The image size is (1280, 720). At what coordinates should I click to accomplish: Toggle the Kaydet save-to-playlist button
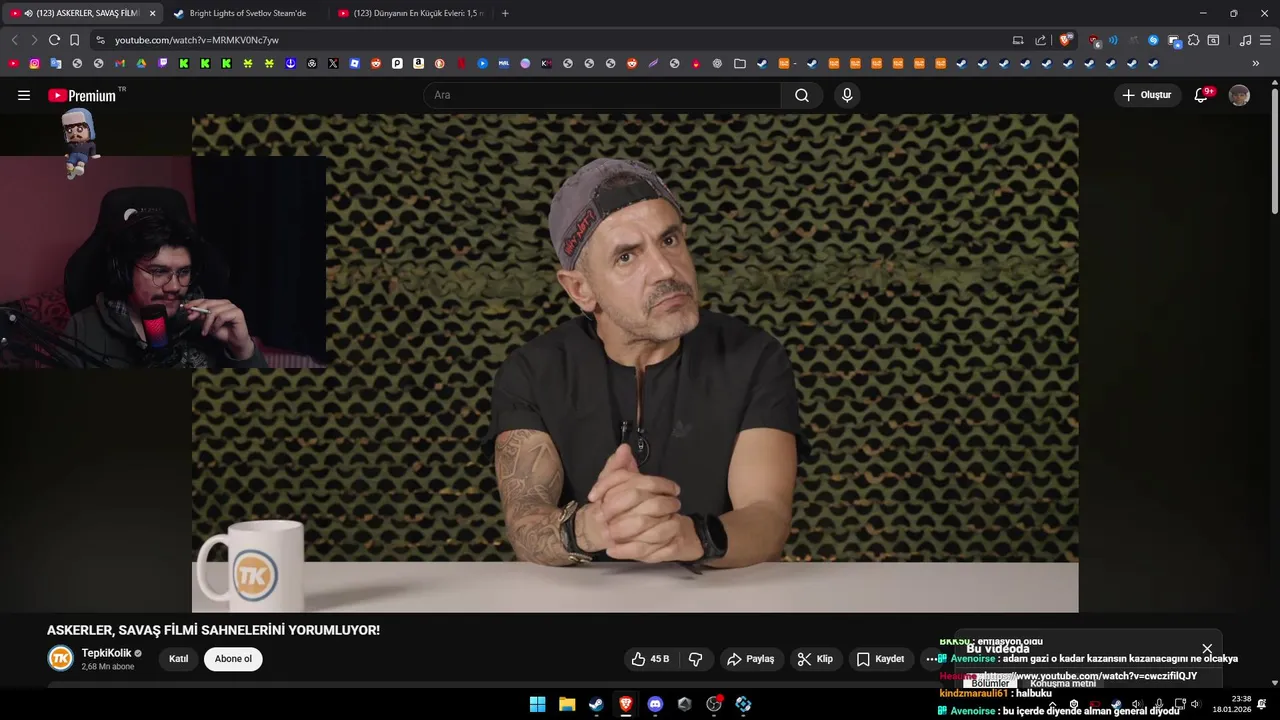[x=880, y=659]
